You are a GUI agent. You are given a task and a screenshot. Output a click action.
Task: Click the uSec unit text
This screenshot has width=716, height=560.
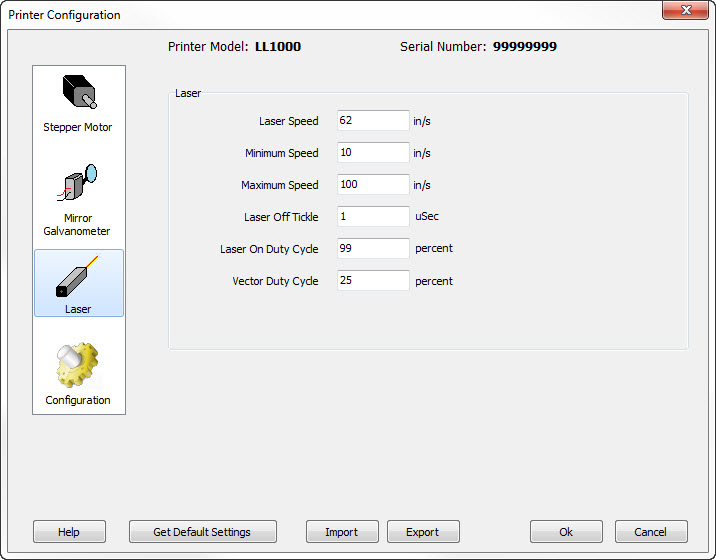tap(426, 216)
